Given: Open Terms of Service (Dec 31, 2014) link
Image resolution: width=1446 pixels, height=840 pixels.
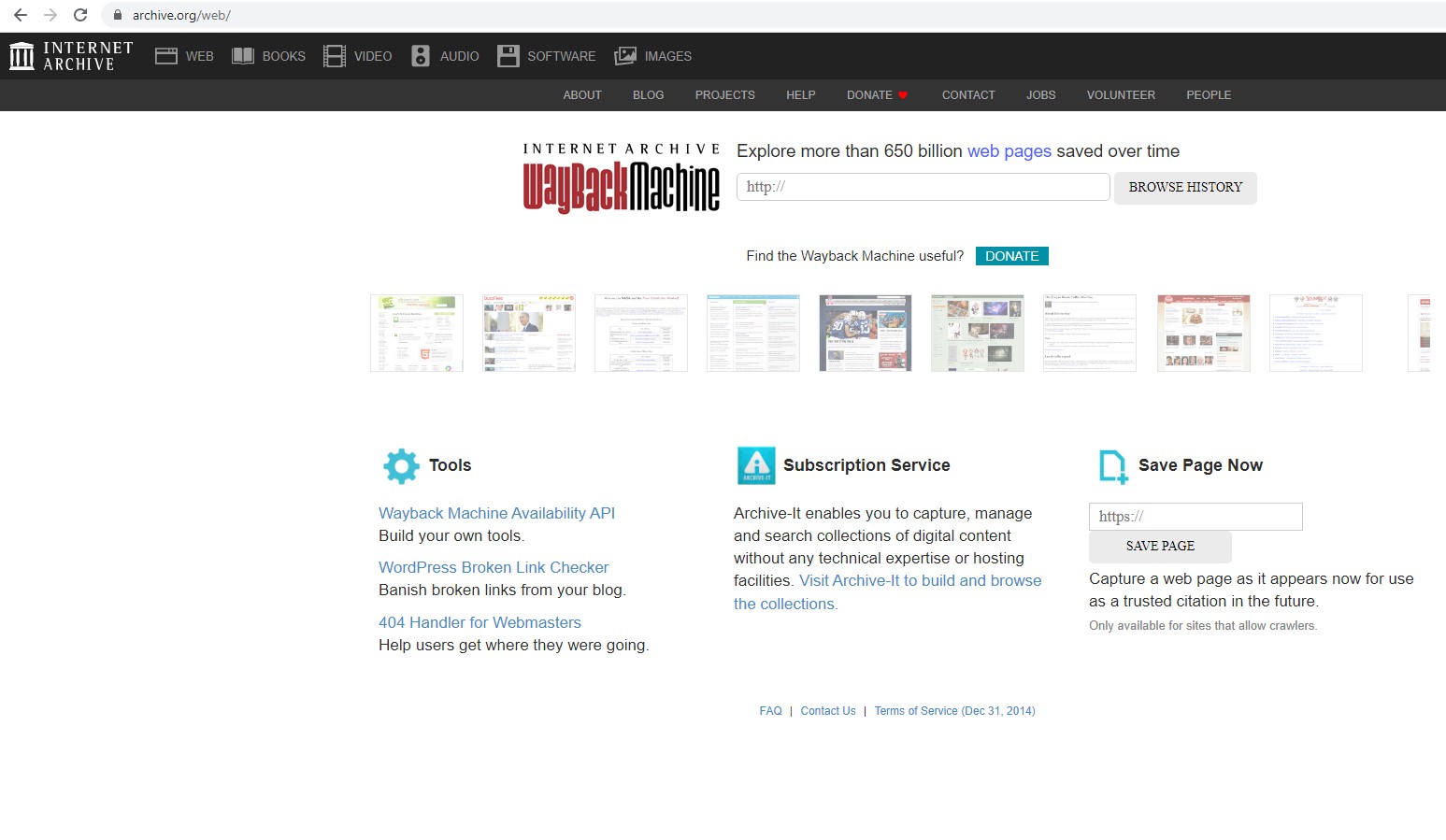Looking at the screenshot, I should [x=954, y=711].
